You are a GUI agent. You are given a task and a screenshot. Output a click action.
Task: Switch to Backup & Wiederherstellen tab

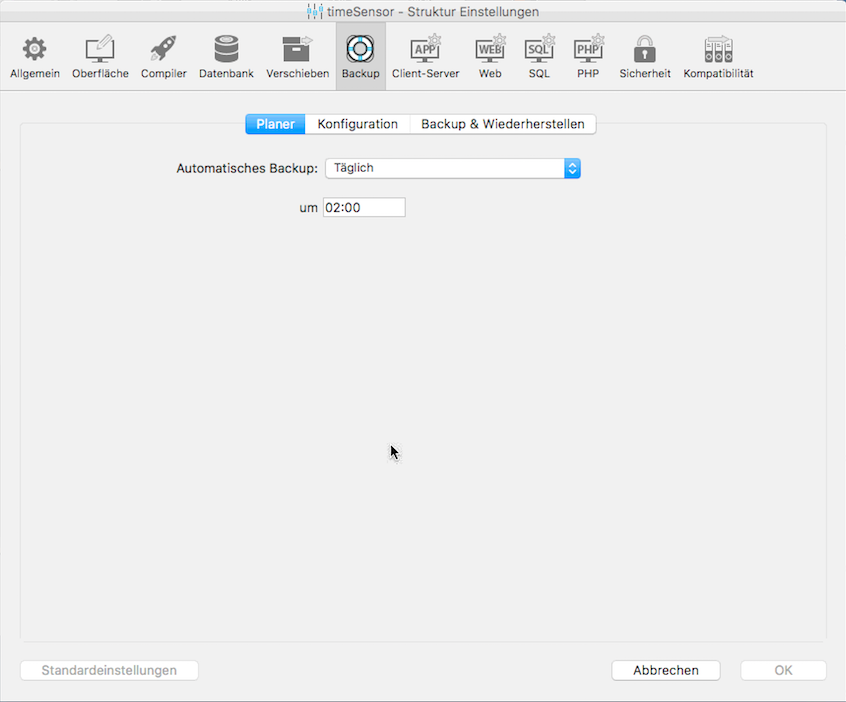tap(502, 124)
